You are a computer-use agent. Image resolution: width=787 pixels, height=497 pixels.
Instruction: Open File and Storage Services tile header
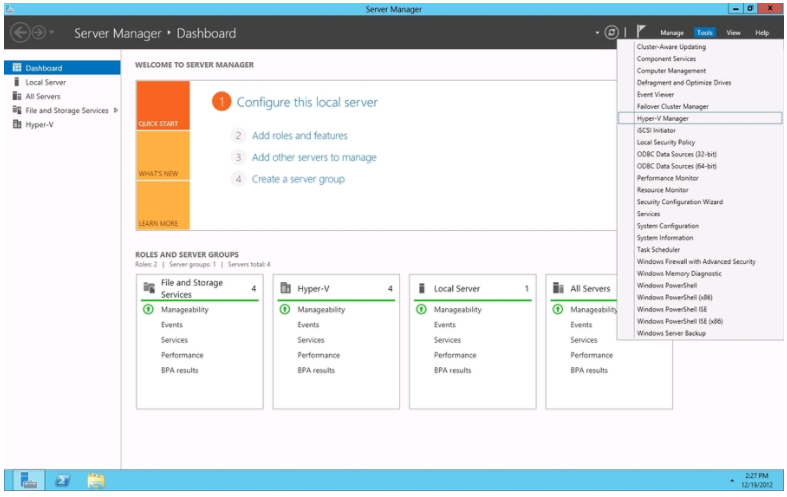coord(200,288)
